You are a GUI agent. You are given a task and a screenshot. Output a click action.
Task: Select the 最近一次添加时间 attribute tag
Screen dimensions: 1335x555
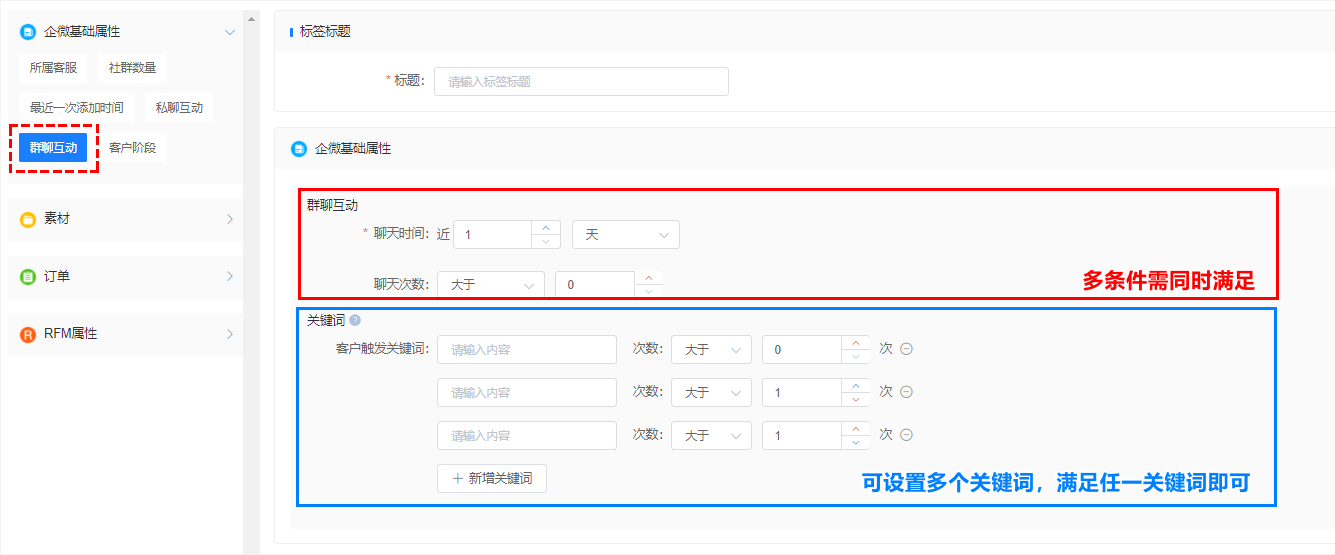77,108
